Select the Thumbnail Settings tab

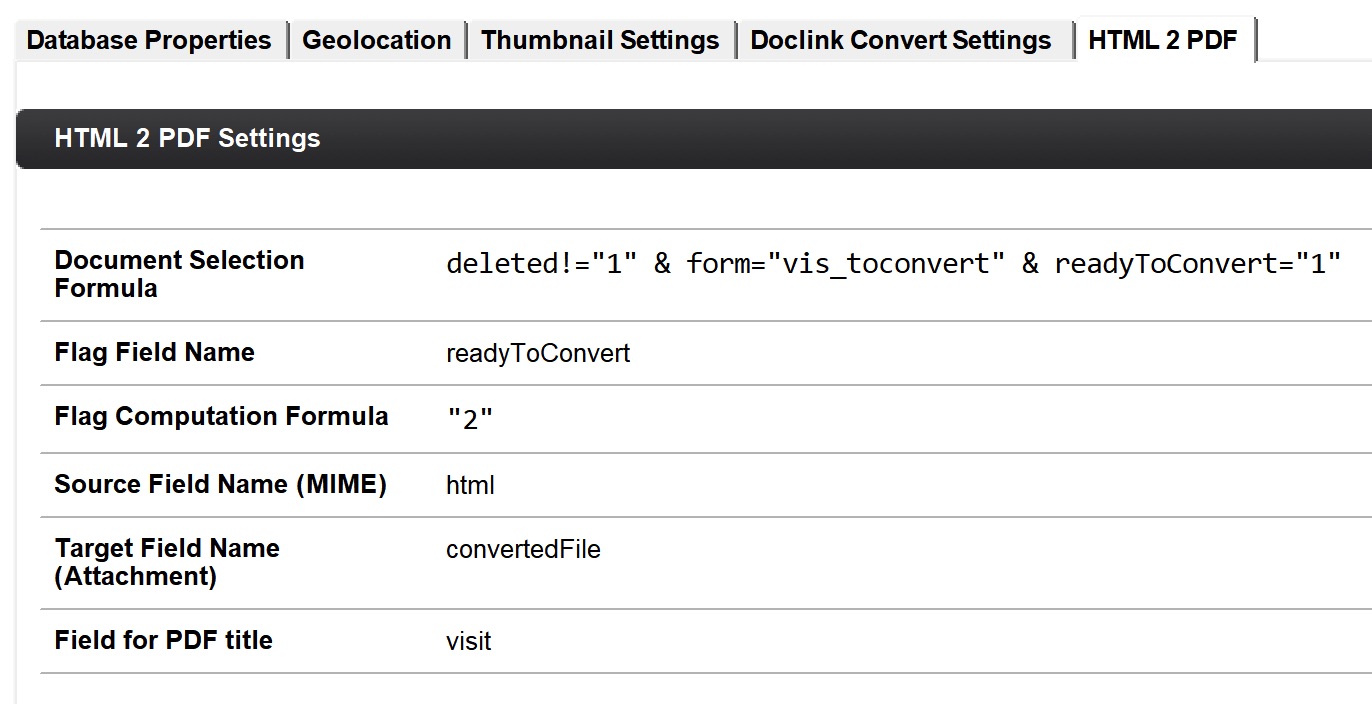[x=600, y=41]
